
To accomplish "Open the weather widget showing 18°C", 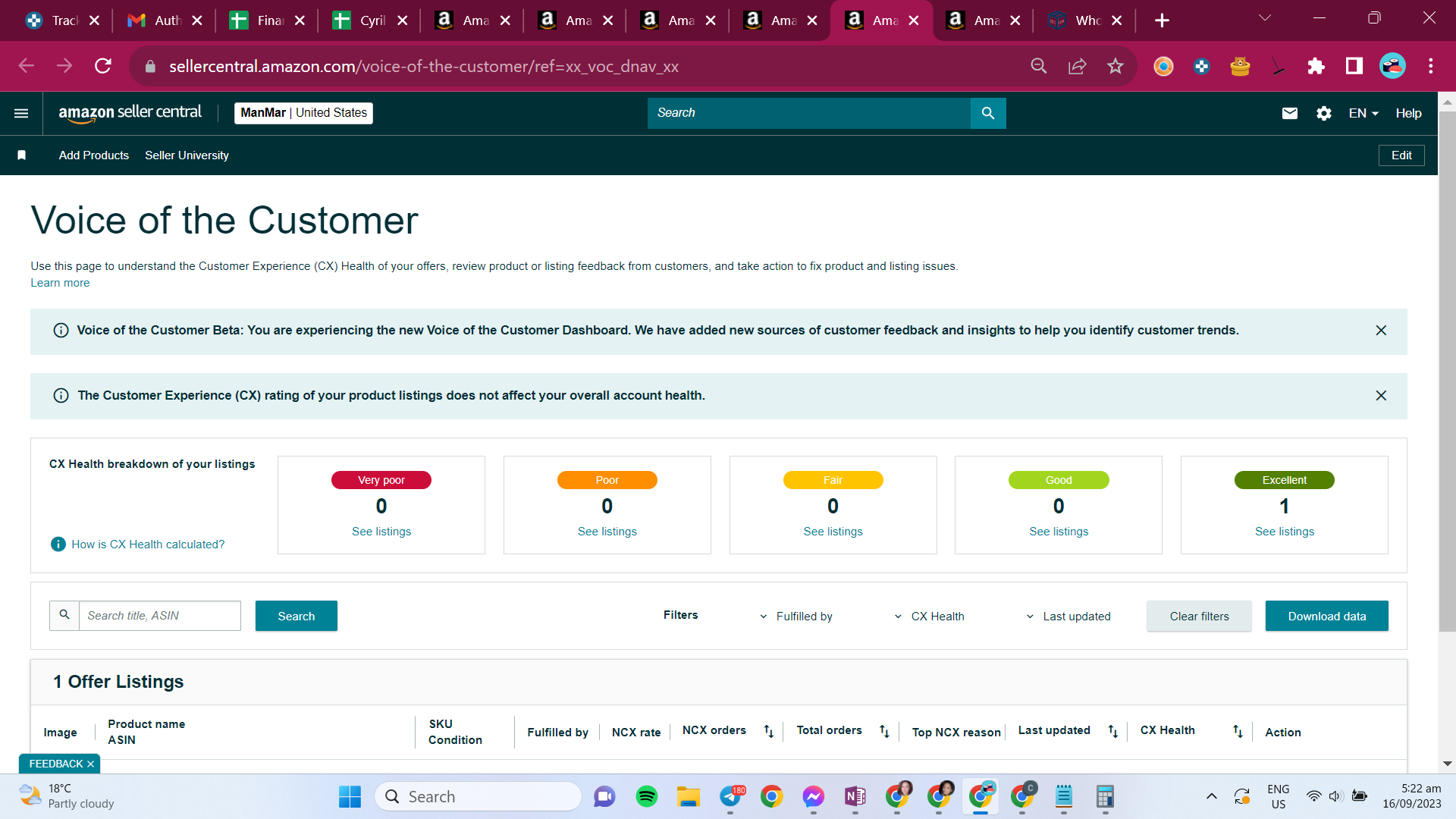I will pyautogui.click(x=67, y=796).
